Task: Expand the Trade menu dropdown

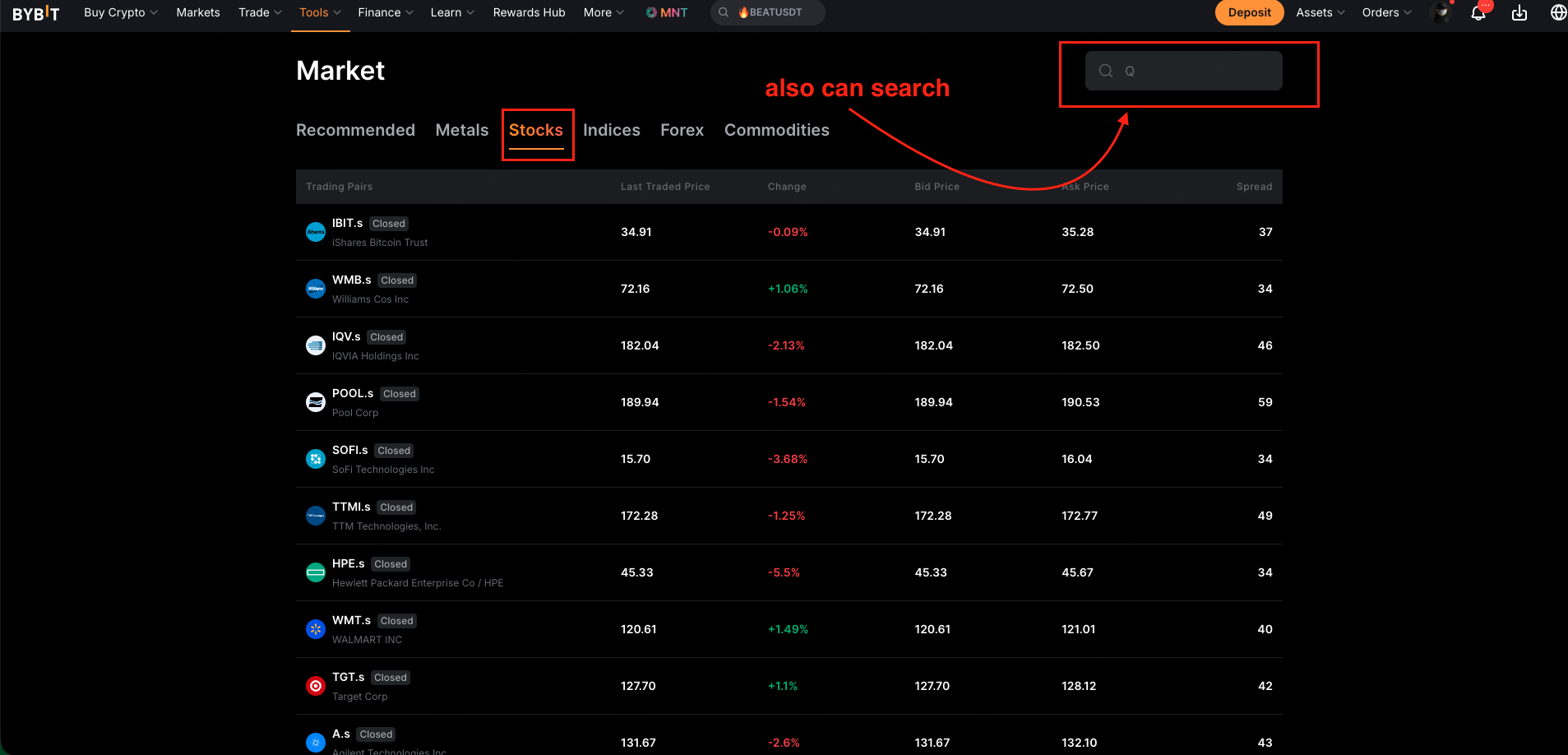Action: [260, 12]
